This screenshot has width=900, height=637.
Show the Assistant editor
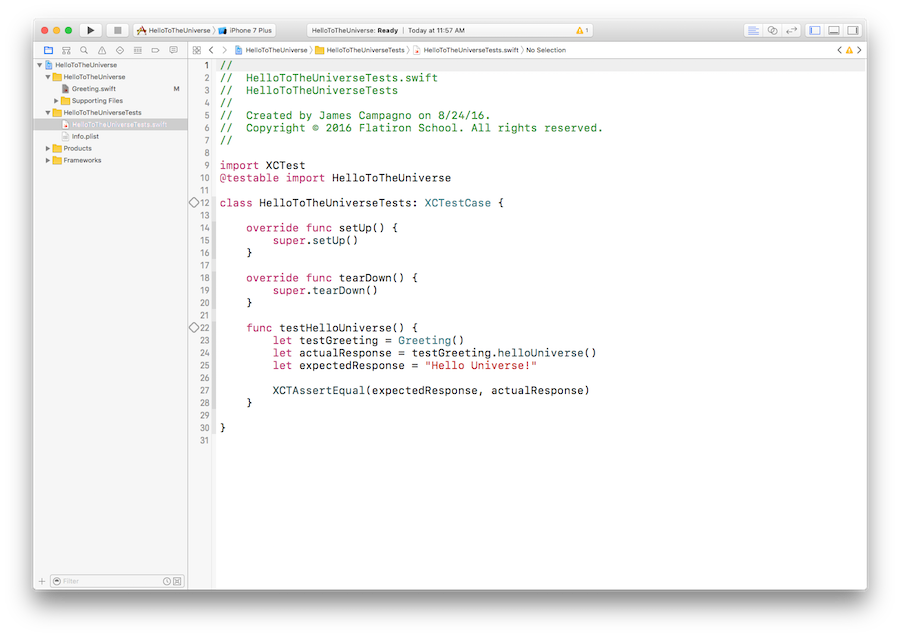pos(773,30)
